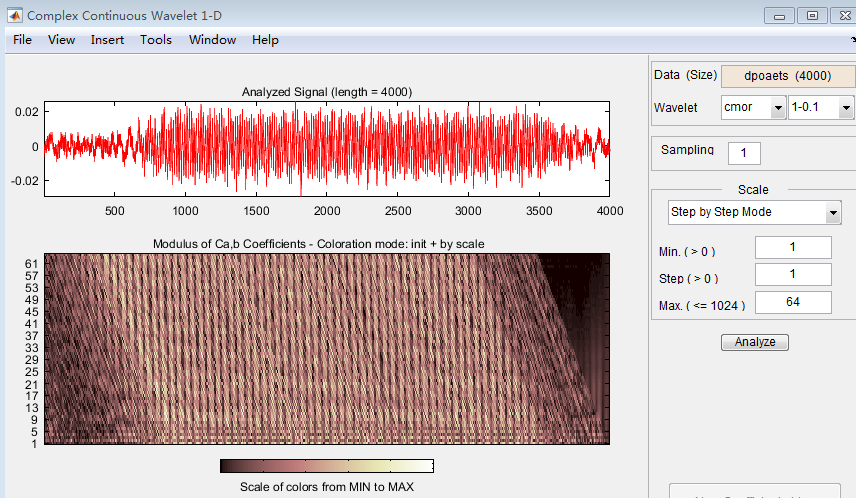Click the dpoaets (4000) data field
Viewport: 856px width, 498px height.
[x=788, y=76]
